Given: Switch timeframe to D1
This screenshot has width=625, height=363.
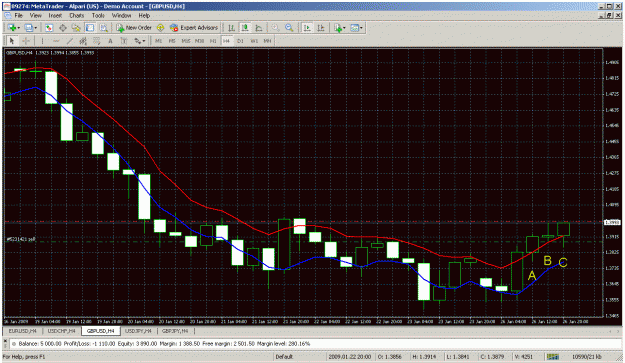Looking at the screenshot, I should click(x=240, y=41).
